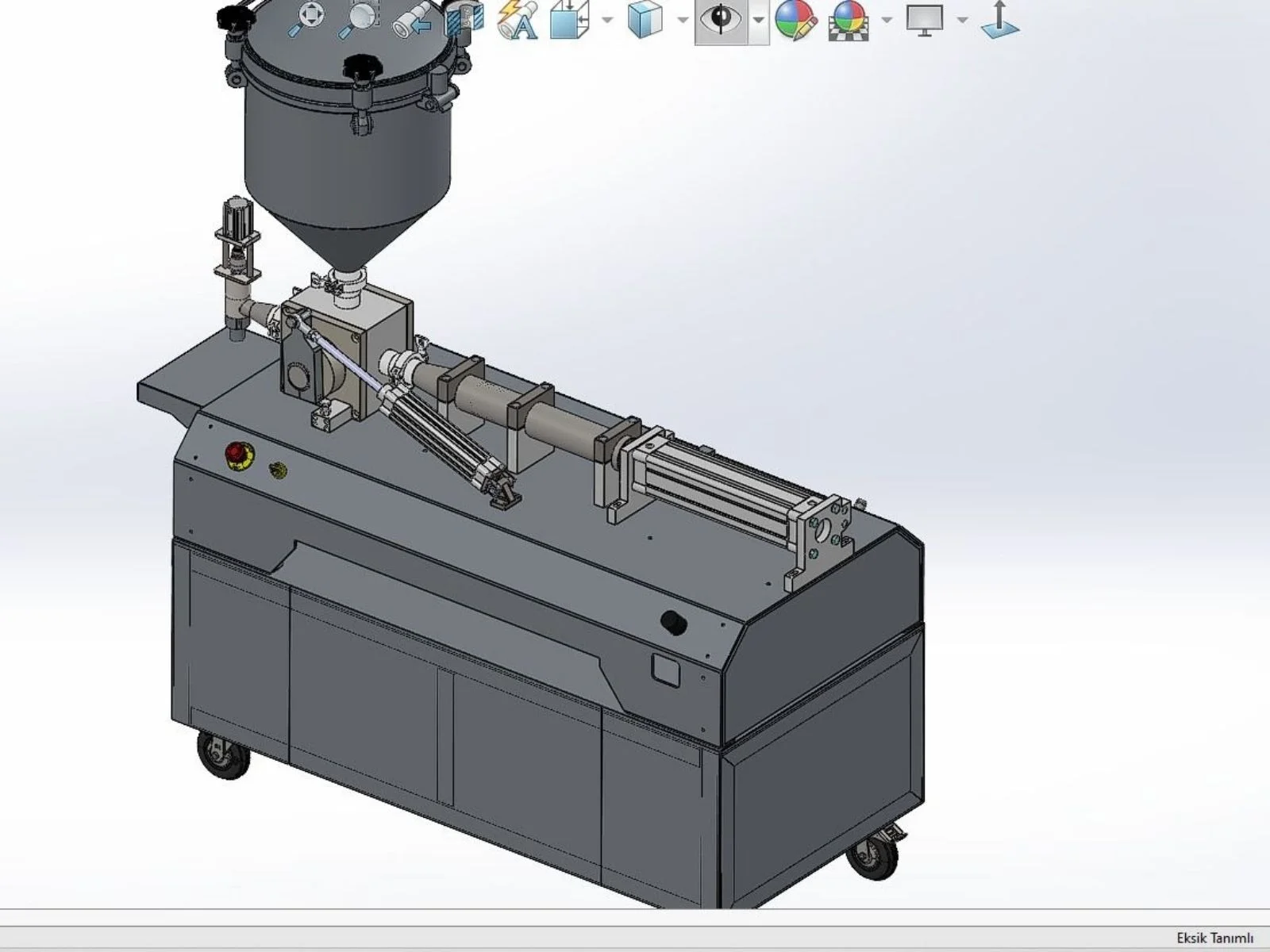This screenshot has height=952, width=1270.
Task: Expand Hide/Show Items dropdown arrow
Action: coord(759,19)
